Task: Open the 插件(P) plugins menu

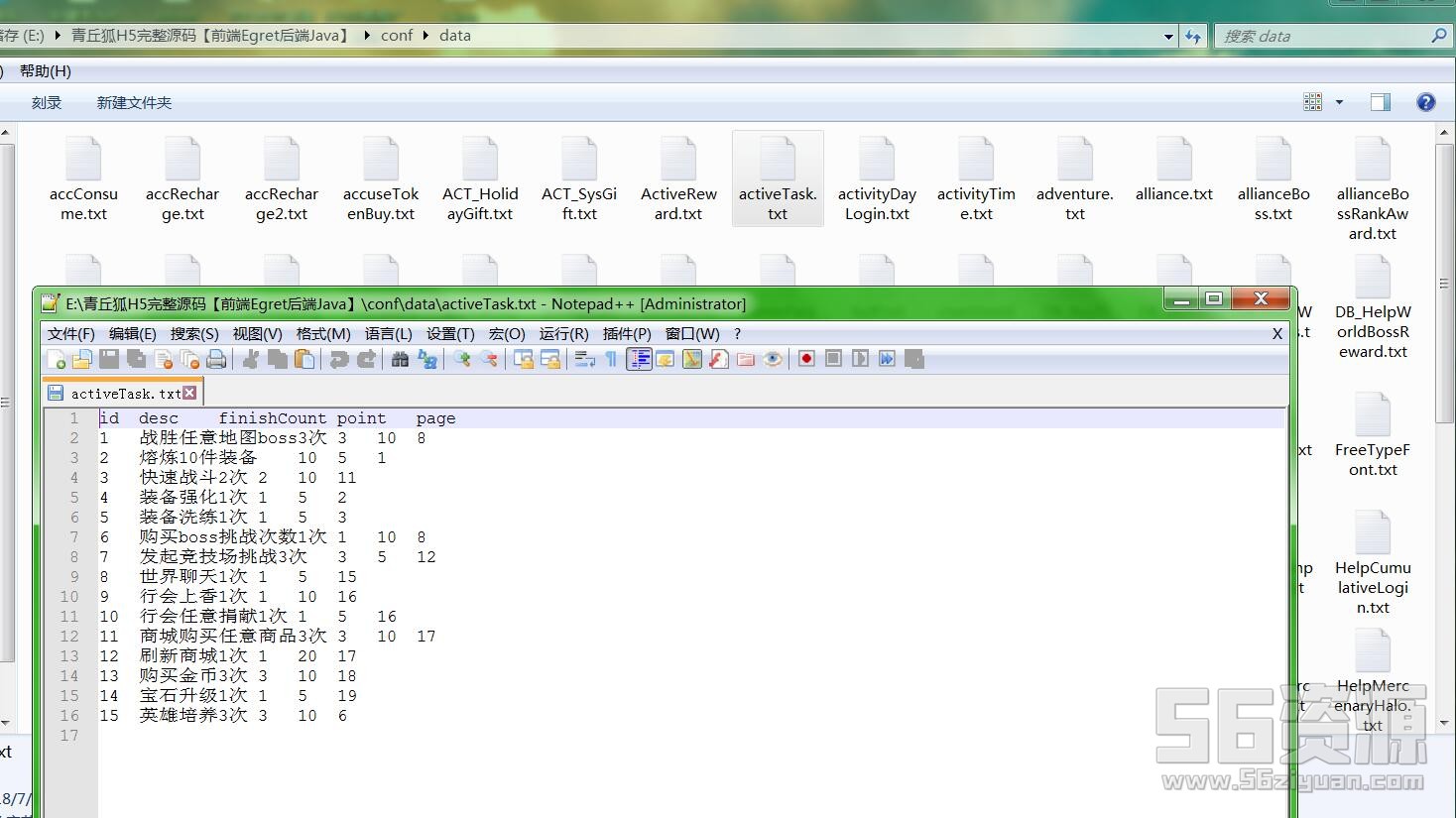Action: (x=627, y=334)
